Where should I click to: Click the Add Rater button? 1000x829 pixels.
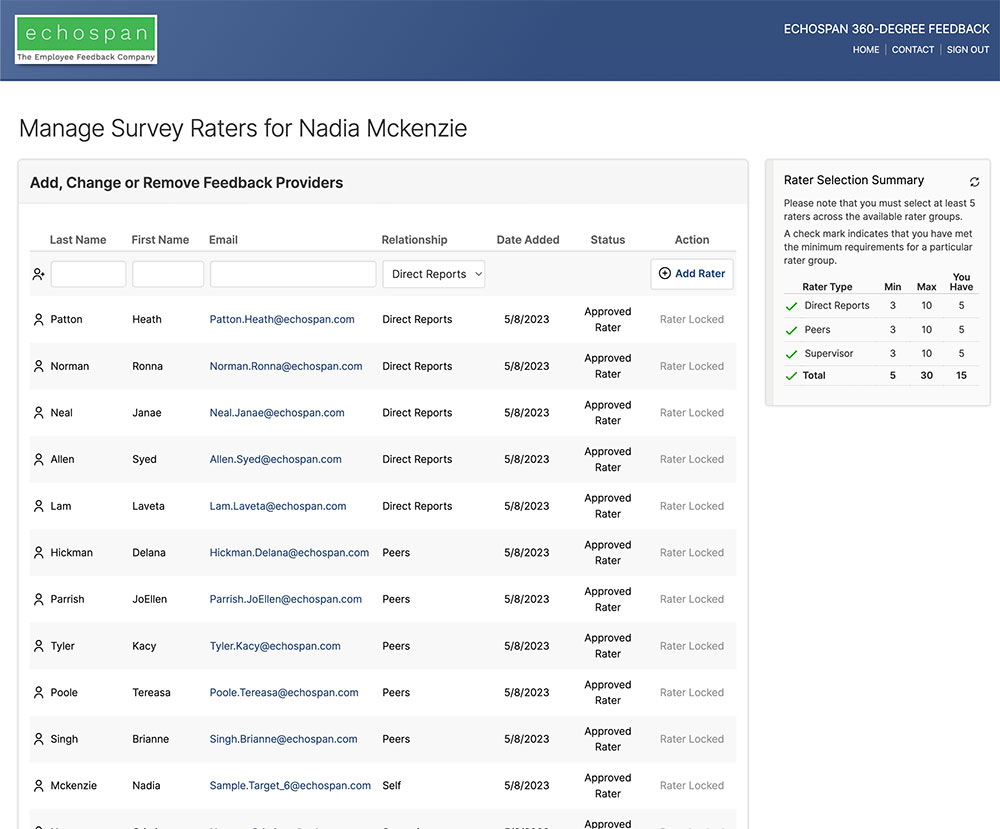(692, 274)
